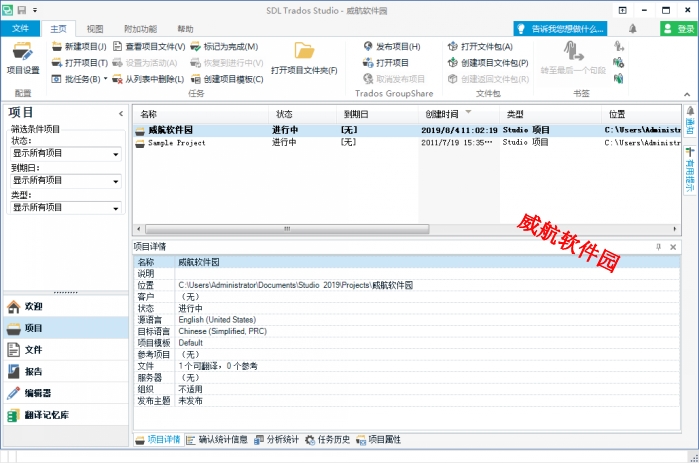Close the Project Details (项目详情) panel
This screenshot has width=699, height=463.
point(673,247)
